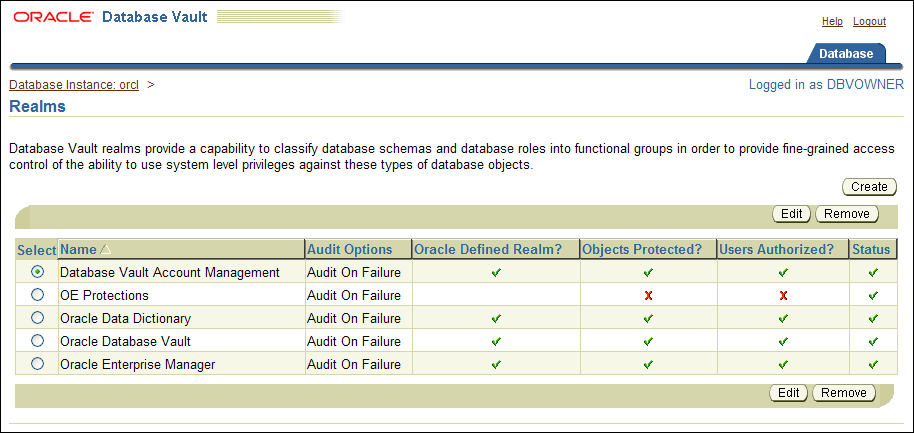Choose the Oracle Enterprise Manager radio button
This screenshot has width=914, height=433.
pos(38,364)
